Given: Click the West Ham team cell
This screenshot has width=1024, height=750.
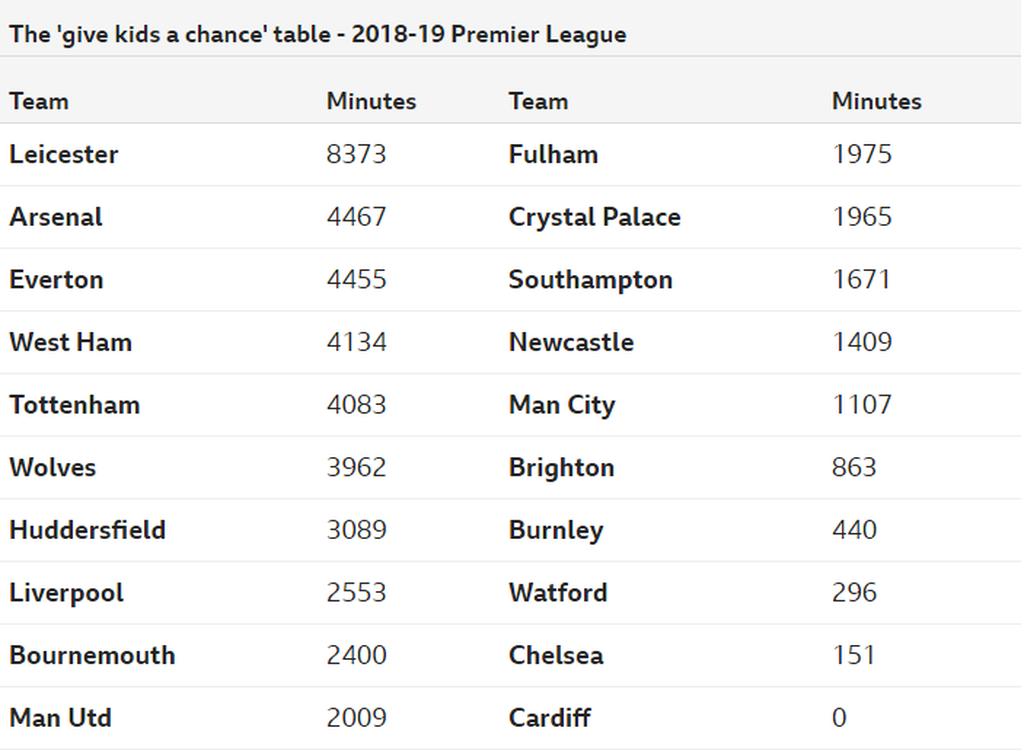Looking at the screenshot, I should point(71,342).
